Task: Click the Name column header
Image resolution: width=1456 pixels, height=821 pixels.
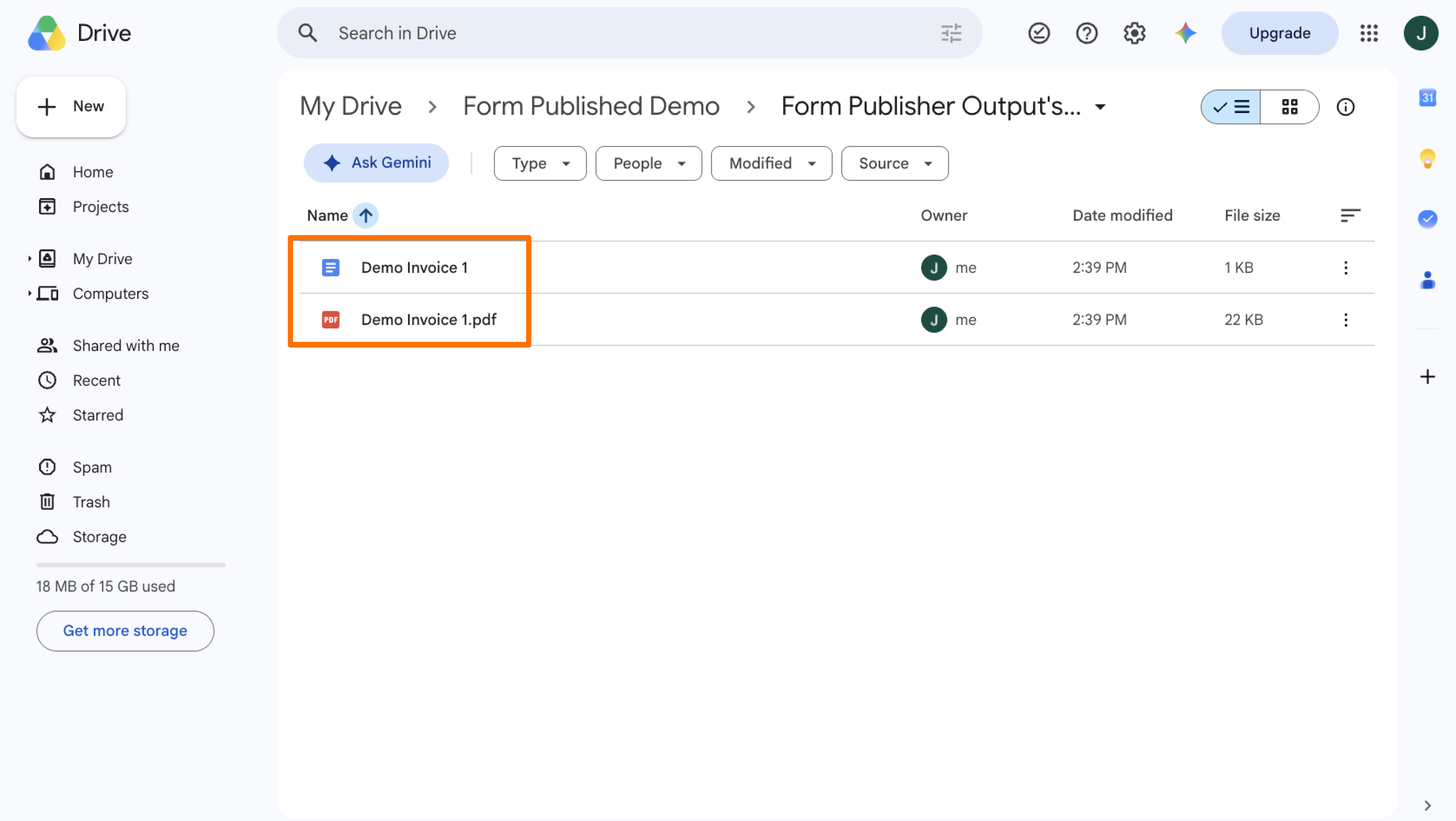Action: point(327,216)
